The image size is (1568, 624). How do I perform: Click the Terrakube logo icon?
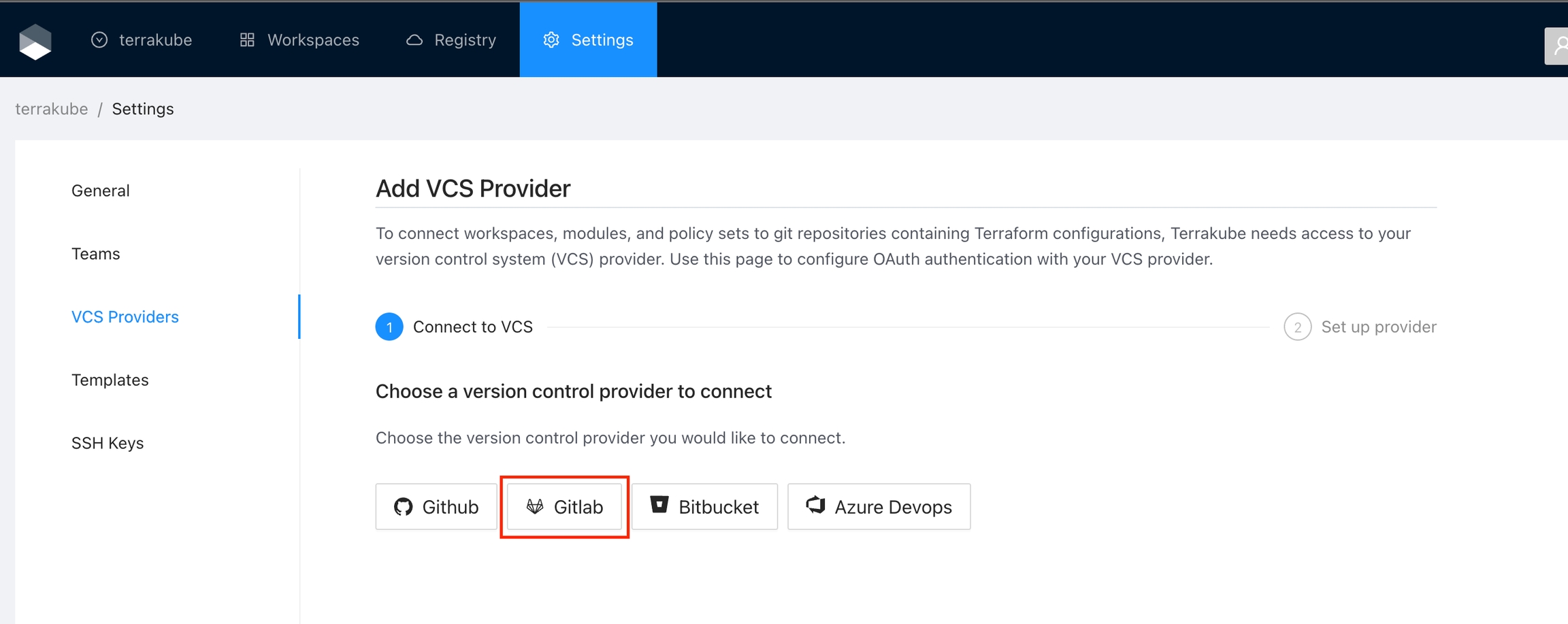[x=35, y=41]
